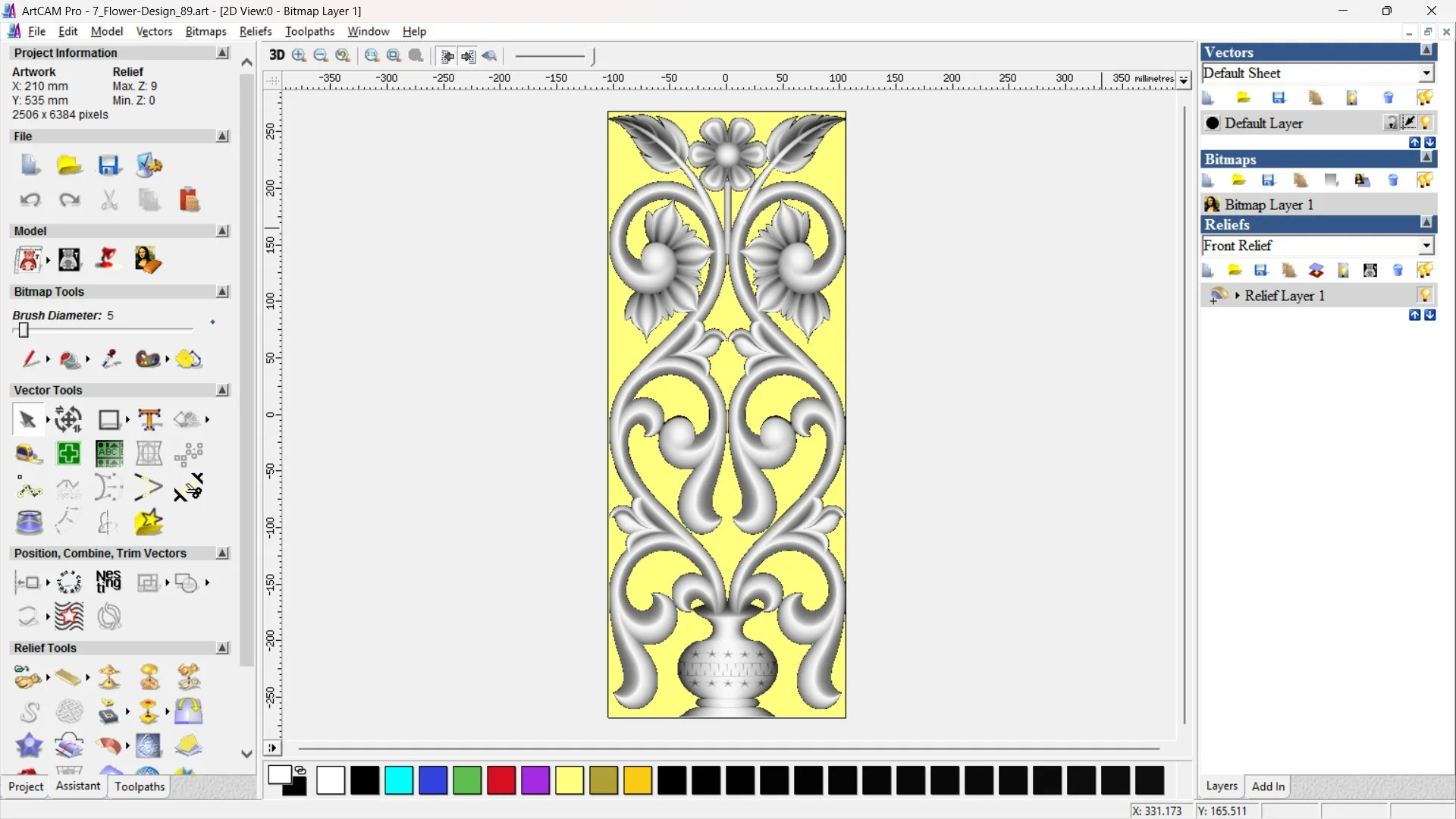Switch to 3D view with the 3D toolbar icon
Image resolution: width=1456 pixels, height=819 pixels.
click(x=277, y=55)
